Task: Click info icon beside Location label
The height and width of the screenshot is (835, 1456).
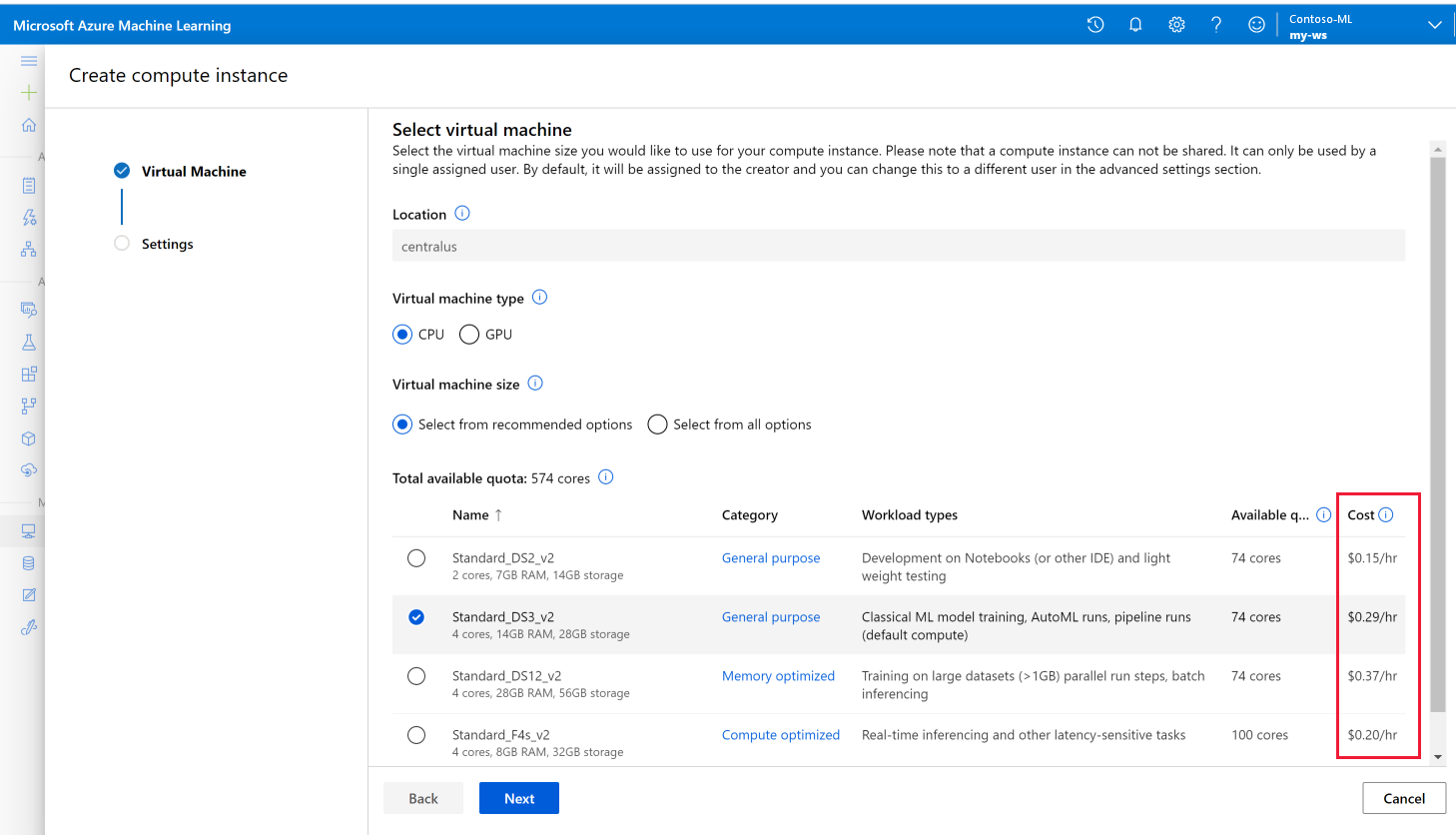Action: coord(462,214)
